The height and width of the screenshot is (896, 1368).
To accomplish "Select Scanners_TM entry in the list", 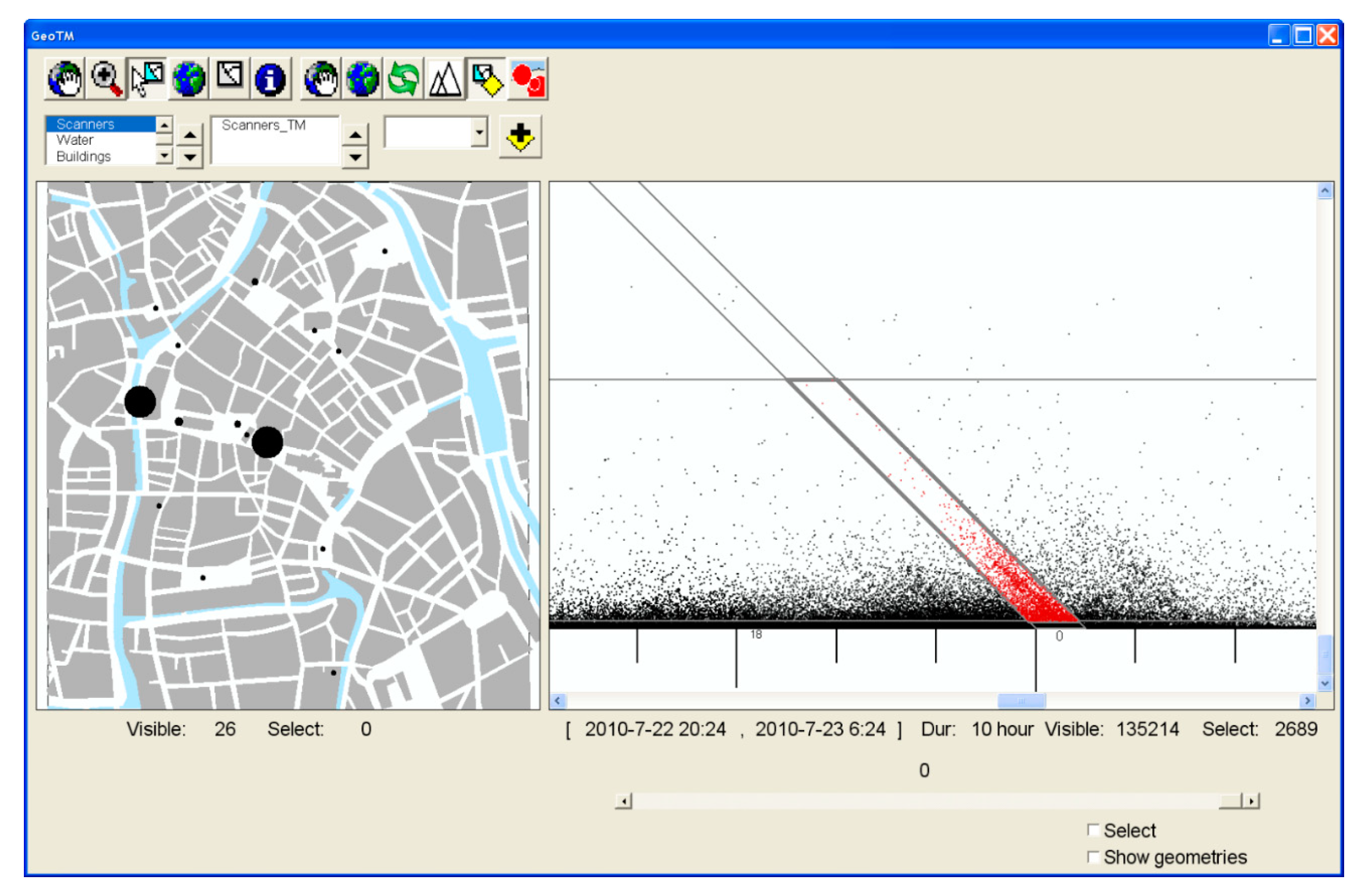I will (263, 125).
